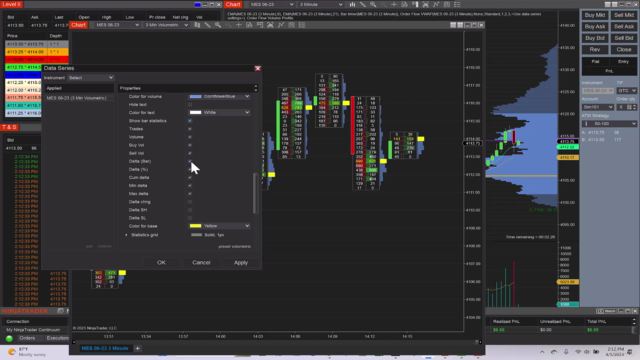
Task: Toggle Buy Vol checkbox
Action: (x=190, y=145)
